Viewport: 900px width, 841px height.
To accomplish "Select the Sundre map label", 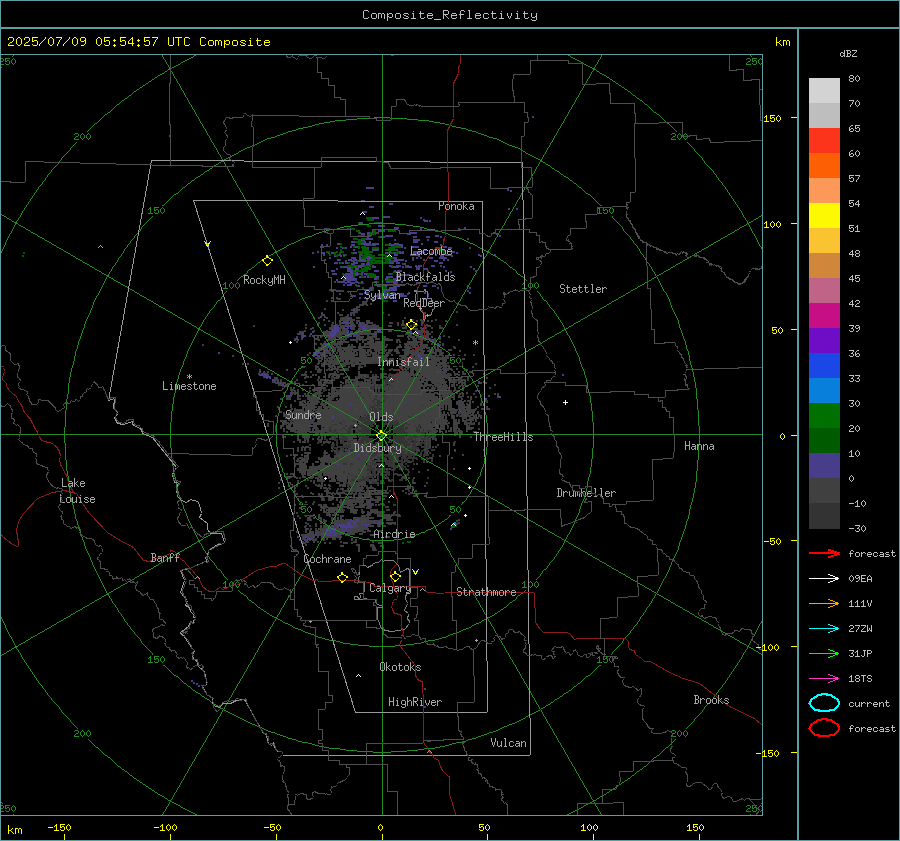I will tap(303, 415).
